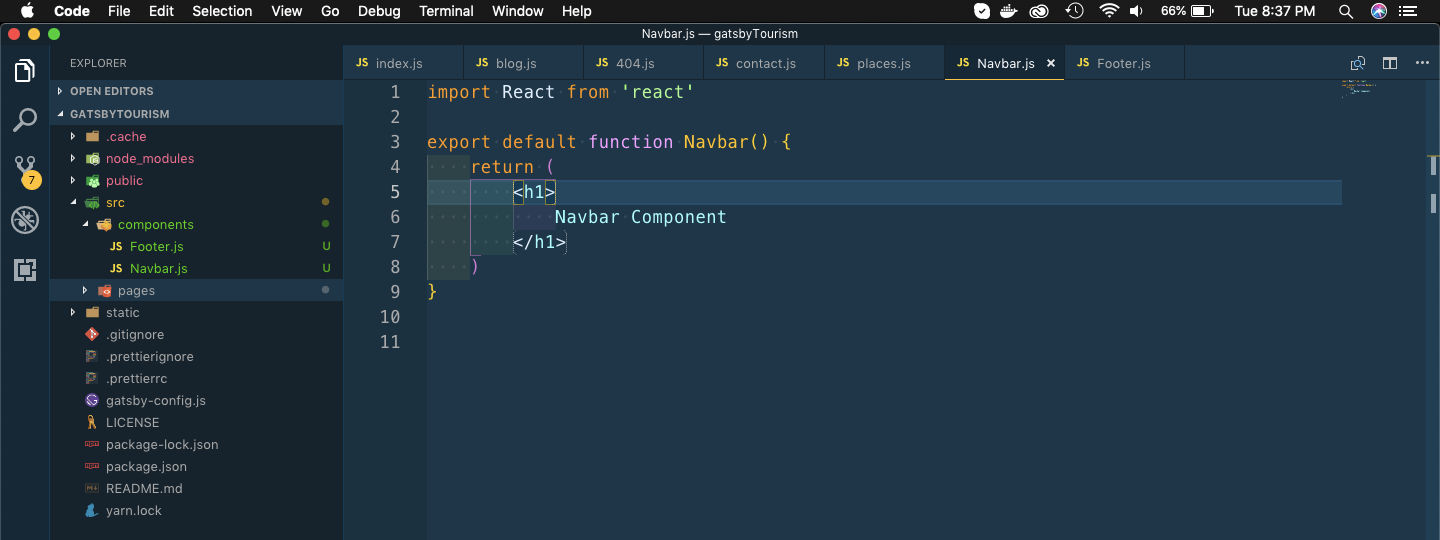Split the editor to the right
Screen dimensions: 1440x540
tap(1390, 63)
